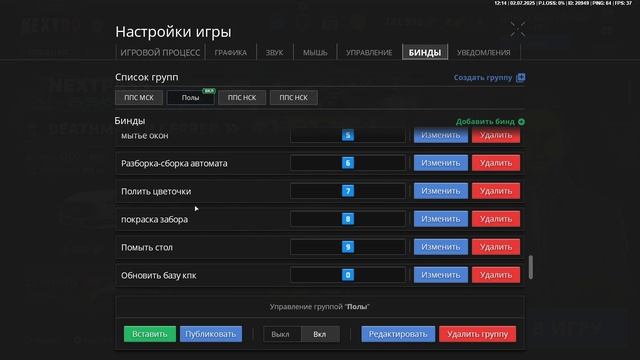This screenshot has width=640, height=360.
Task: Click the Помыть стол bind name
Action: pos(147,247)
